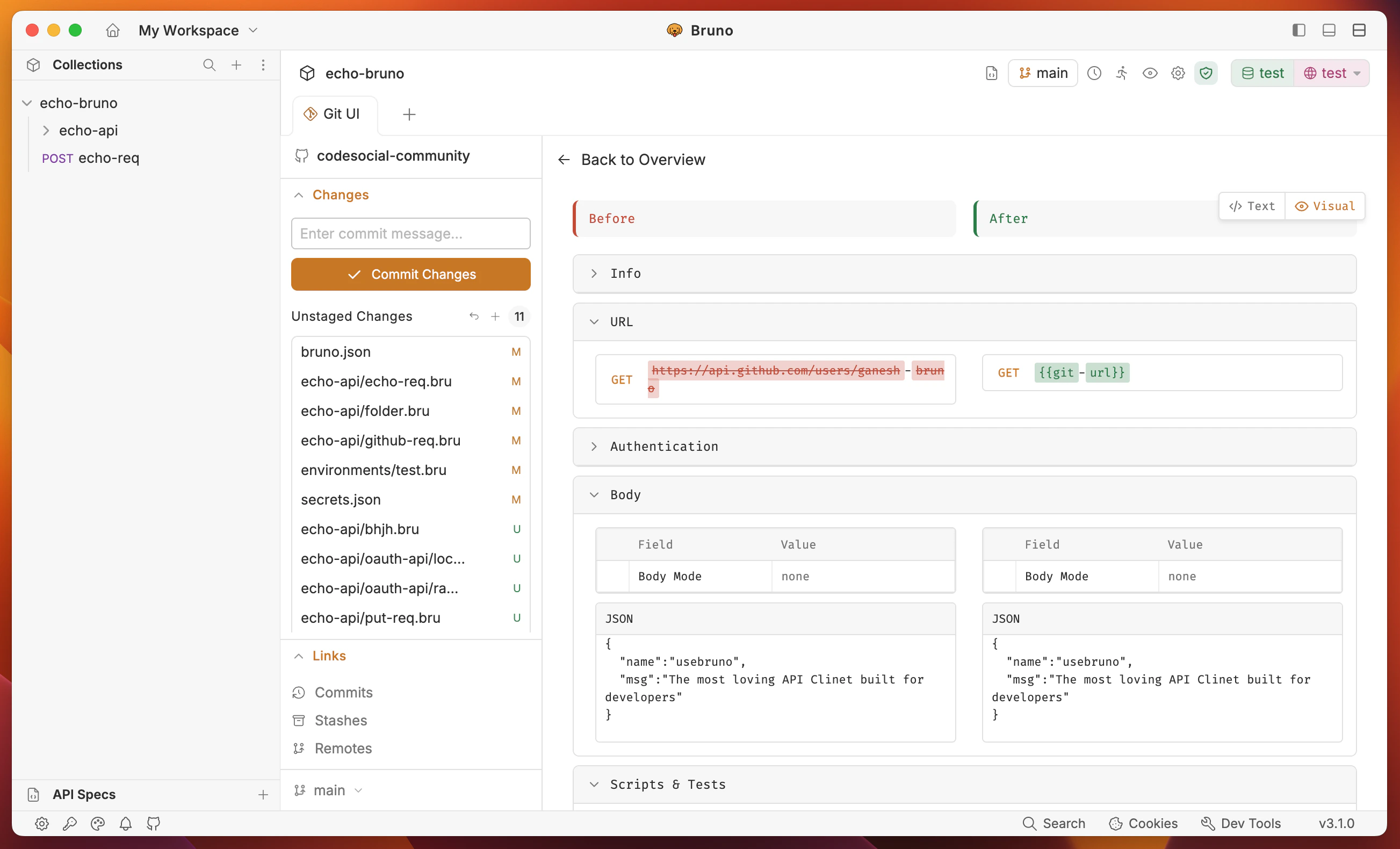The height and width of the screenshot is (849, 1400).
Task: Open the secrets key icon at bottom left
Action: pyautogui.click(x=69, y=823)
